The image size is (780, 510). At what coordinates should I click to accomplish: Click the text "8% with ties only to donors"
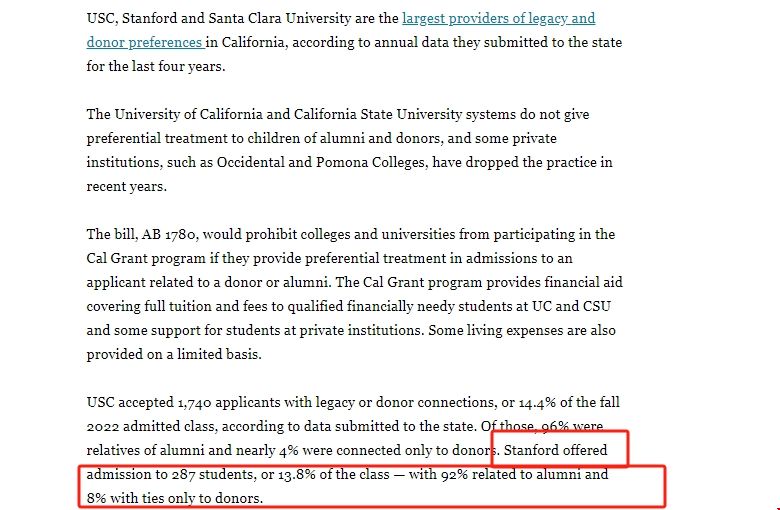[x=175, y=499]
